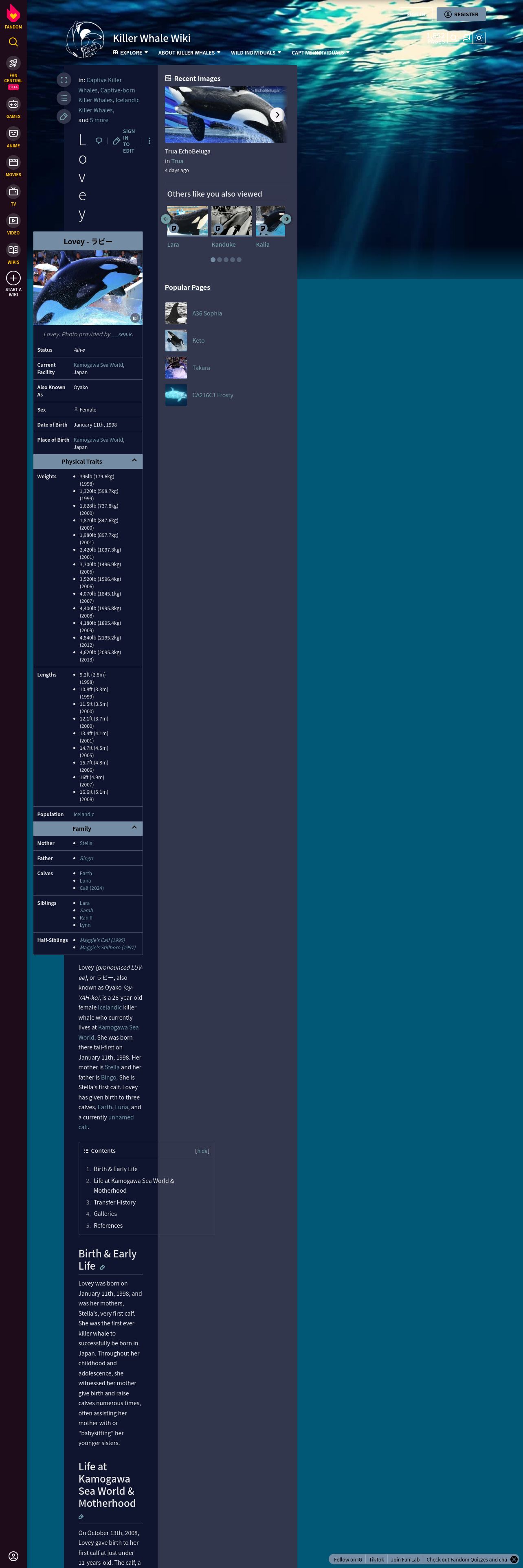The height and width of the screenshot is (1568, 523).
Task: Open the more actions three-dot menu
Action: [149, 141]
